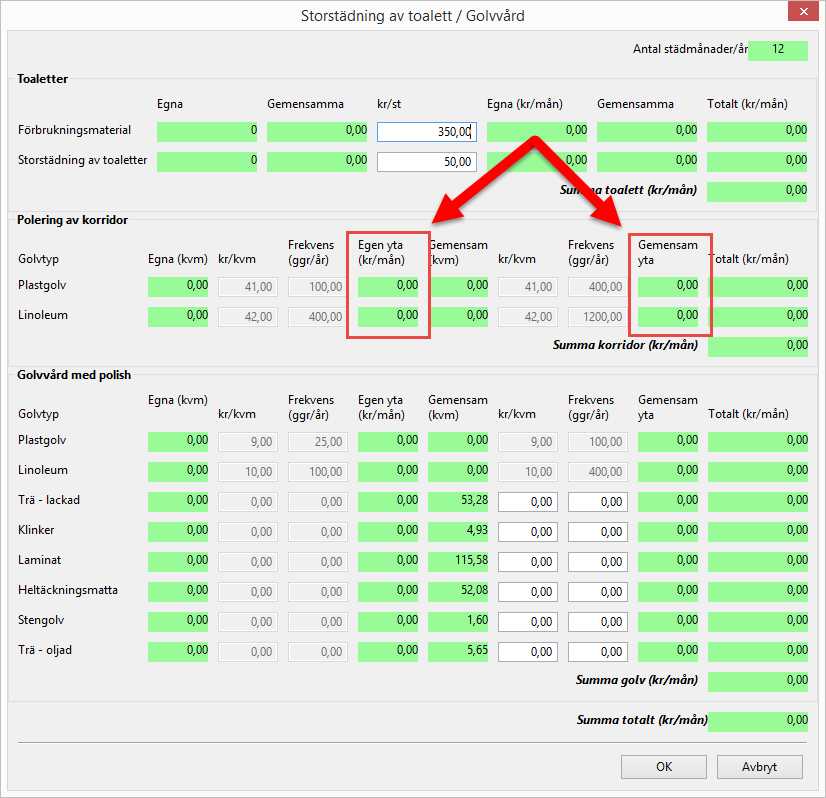The height and width of the screenshot is (798, 826).
Task: Select the Antal städmånader/år field
Action: 777,50
